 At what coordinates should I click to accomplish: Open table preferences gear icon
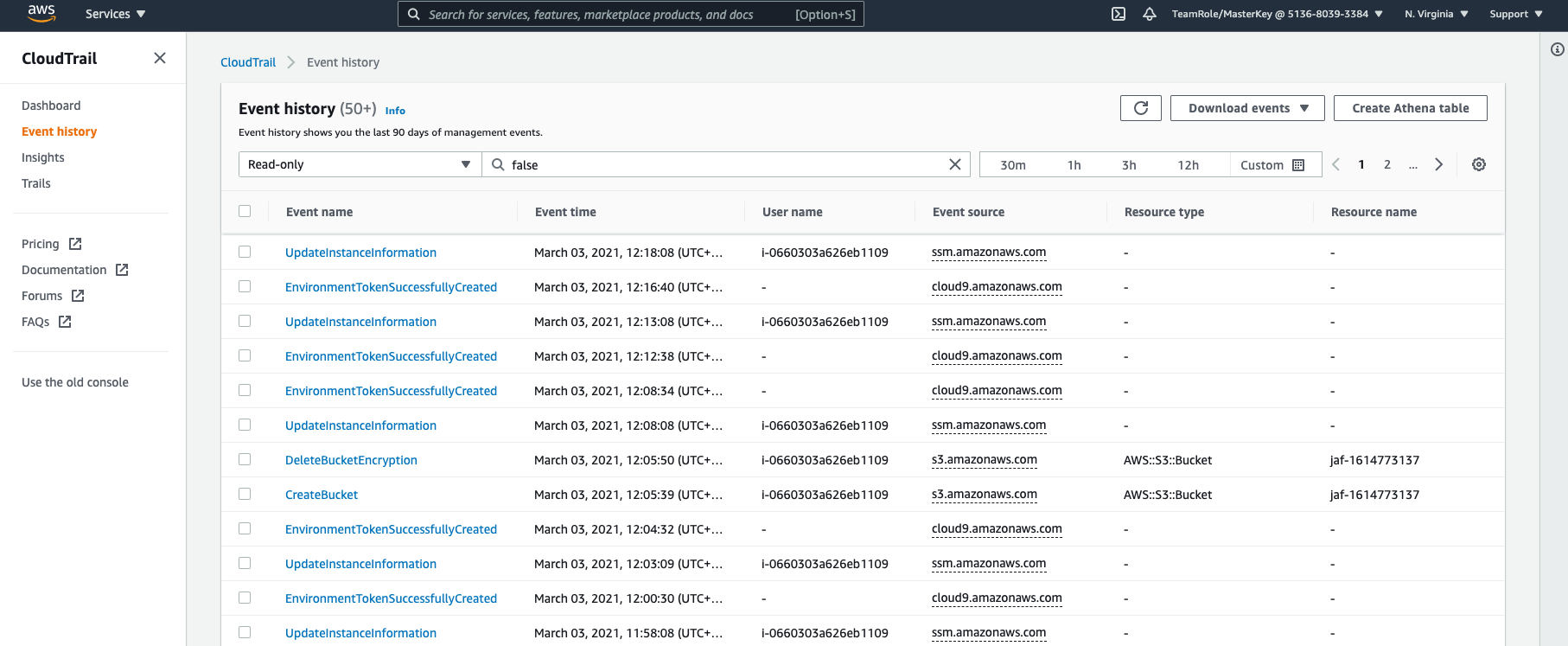[1479, 164]
